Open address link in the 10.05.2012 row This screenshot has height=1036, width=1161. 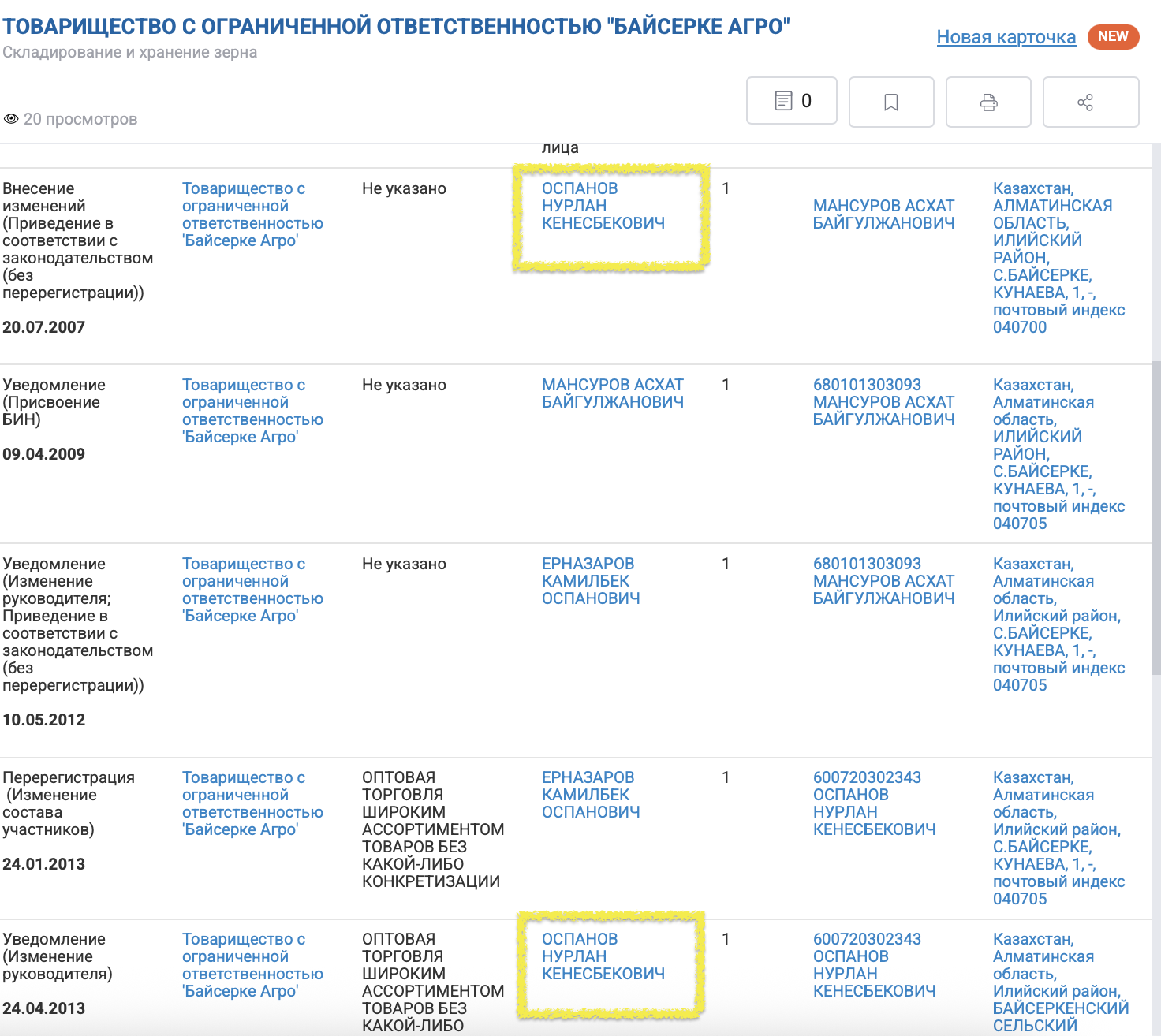click(1057, 624)
